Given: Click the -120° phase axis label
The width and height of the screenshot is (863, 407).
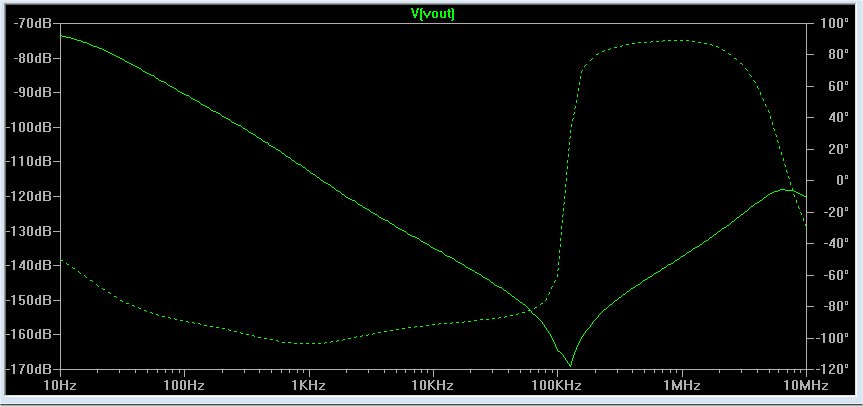Looking at the screenshot, I should (x=835, y=369).
